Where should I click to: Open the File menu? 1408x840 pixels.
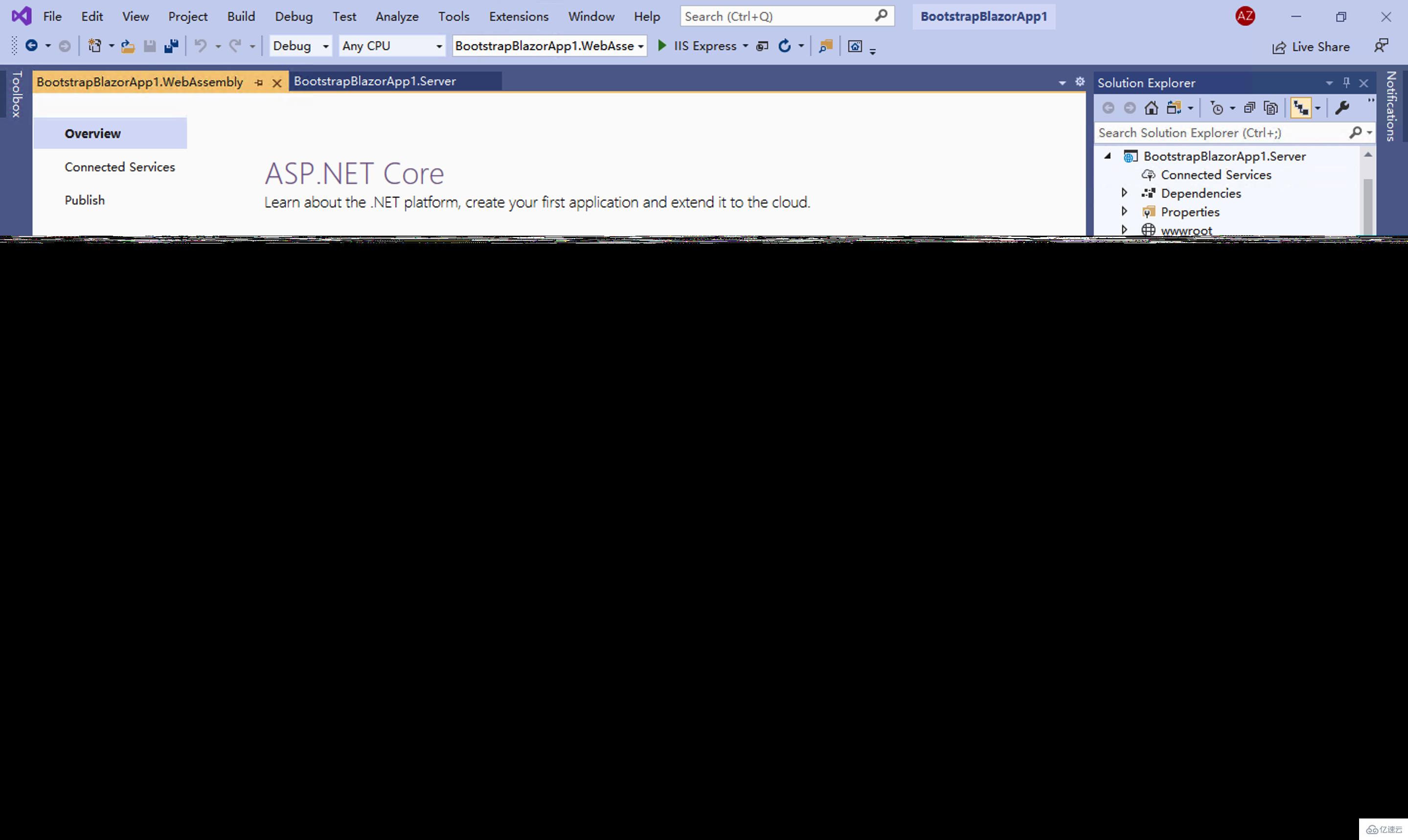point(52,17)
